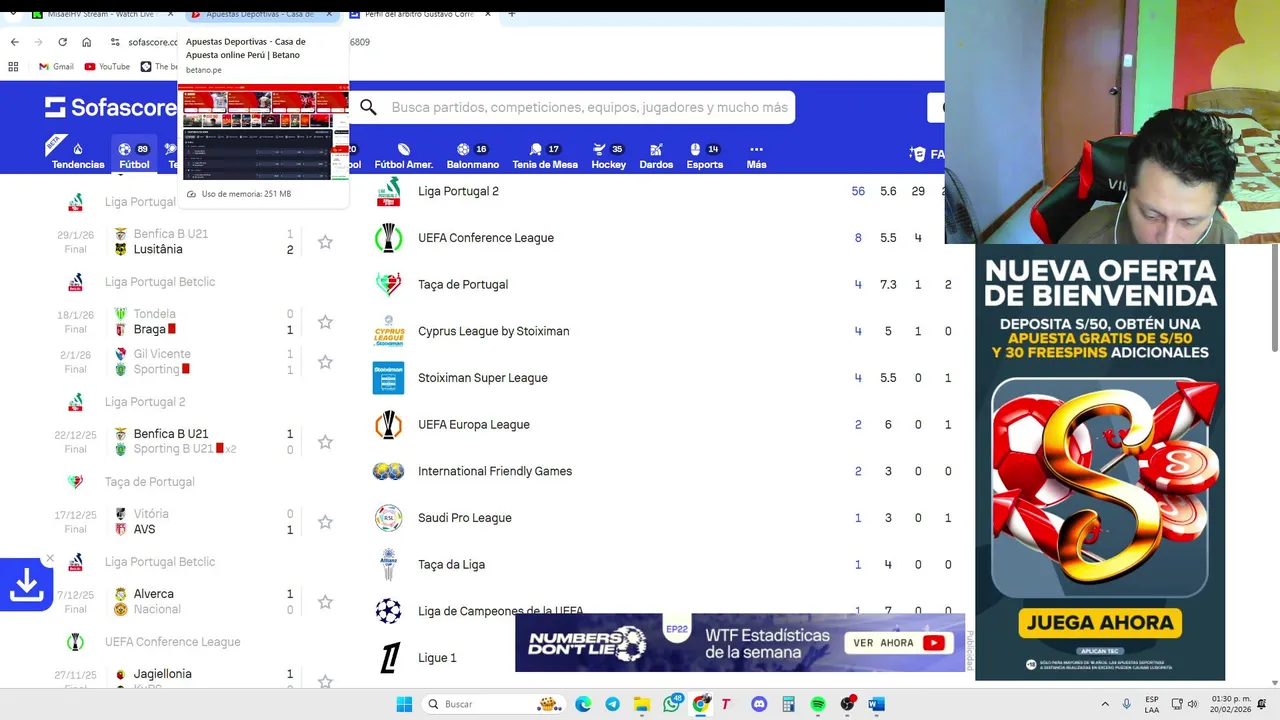Open the Tenis de Mesa section

tap(545, 156)
